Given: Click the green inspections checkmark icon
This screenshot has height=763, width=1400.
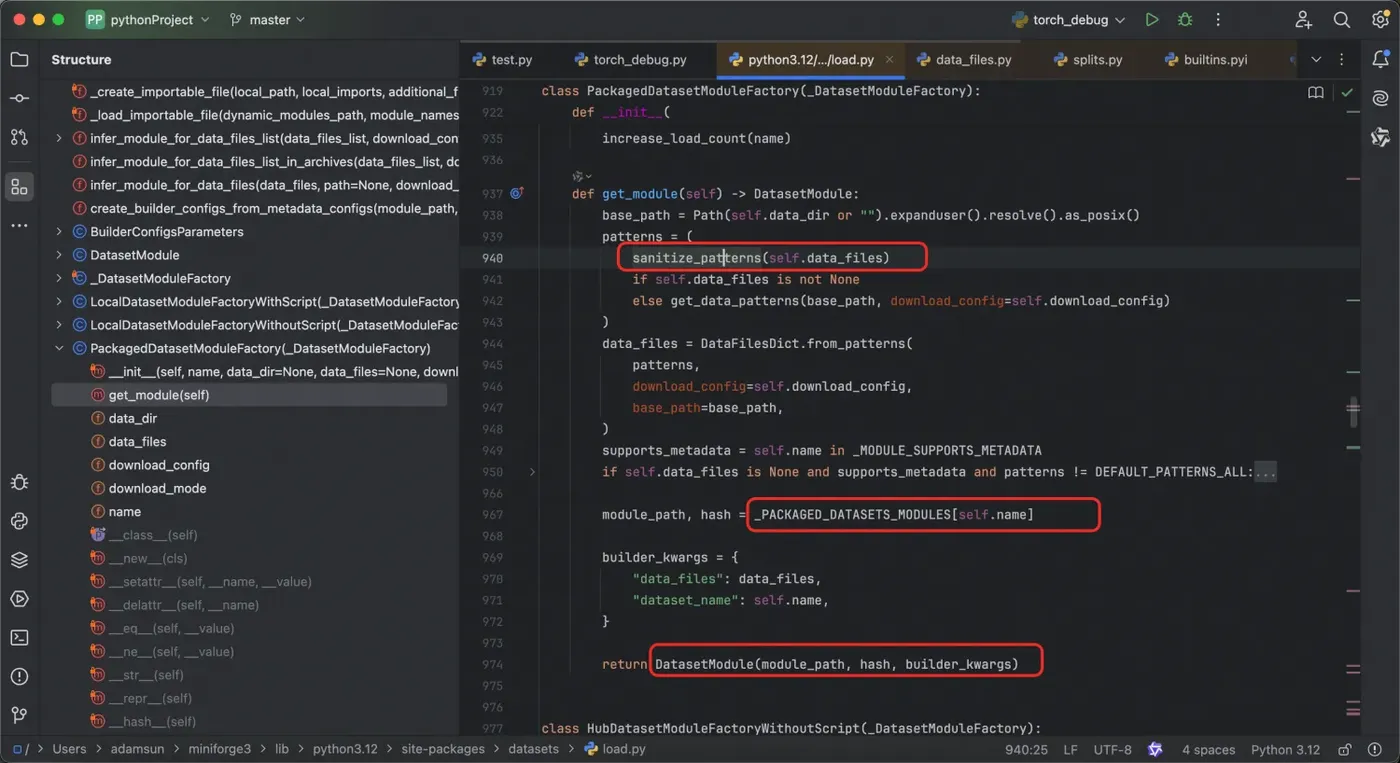Looking at the screenshot, I should point(1347,92).
